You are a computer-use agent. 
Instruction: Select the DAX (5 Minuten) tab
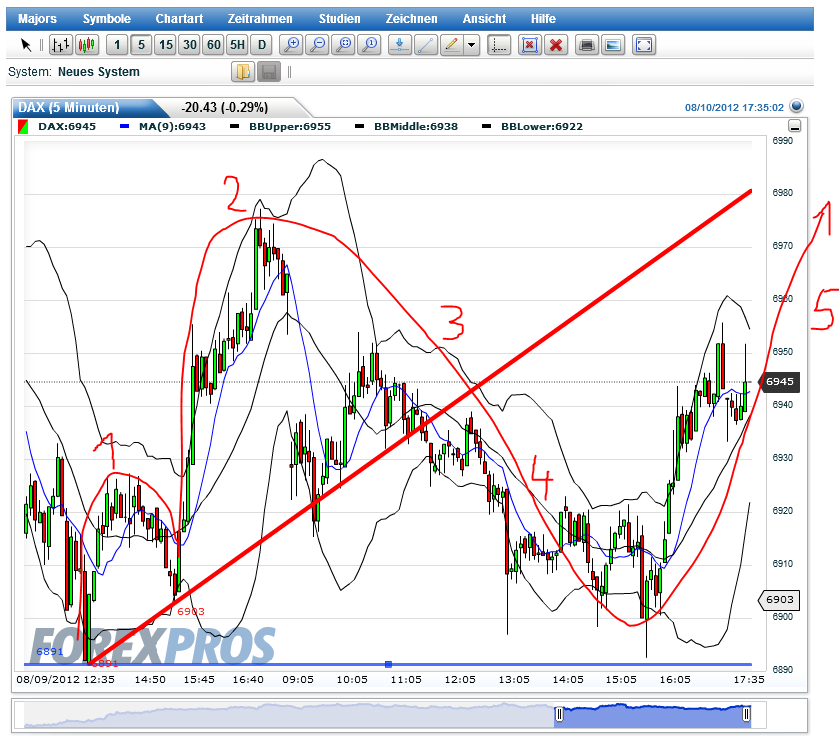(68, 108)
